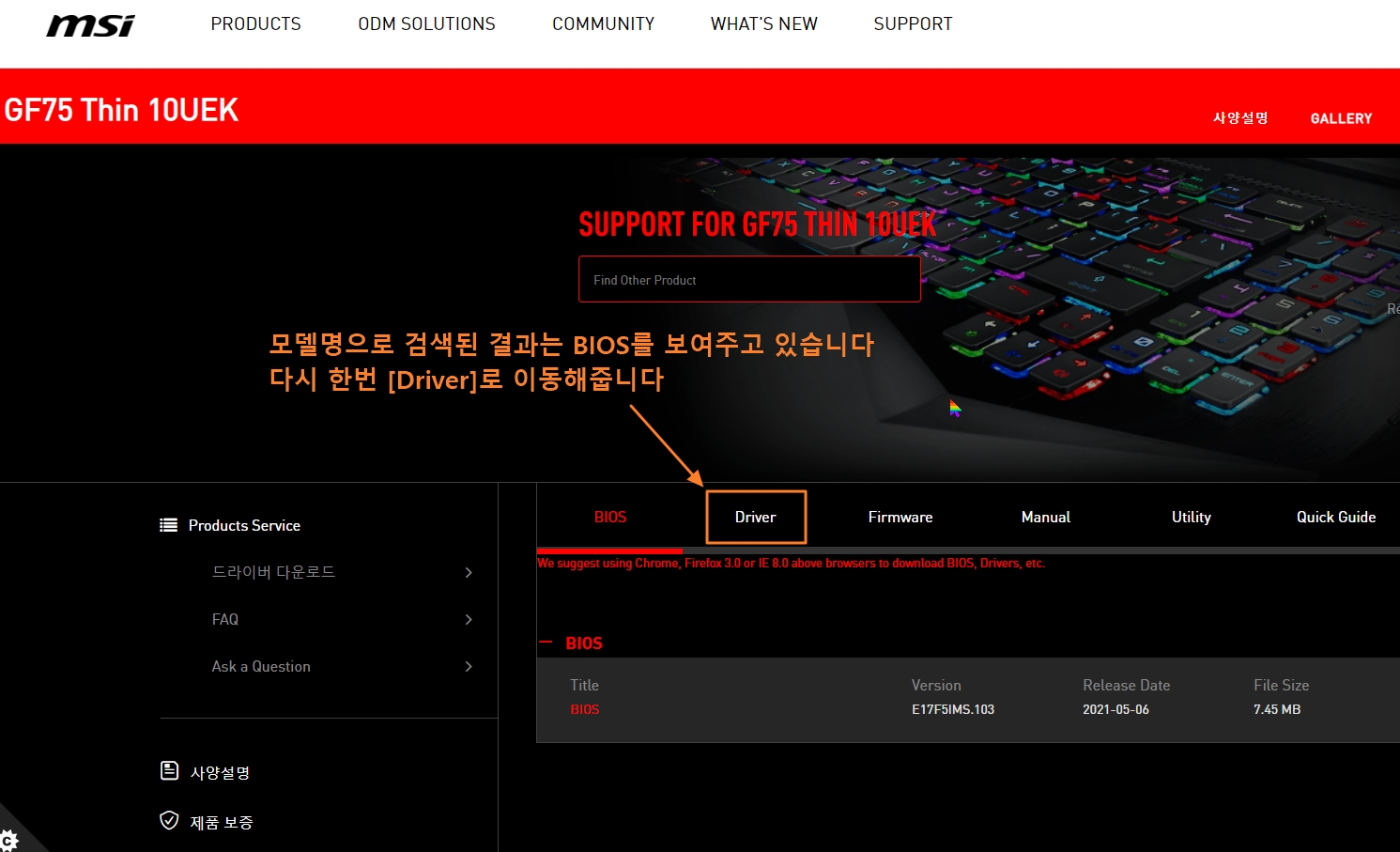Switch to the Firmware tab
The height and width of the screenshot is (852, 1400).
(x=900, y=517)
